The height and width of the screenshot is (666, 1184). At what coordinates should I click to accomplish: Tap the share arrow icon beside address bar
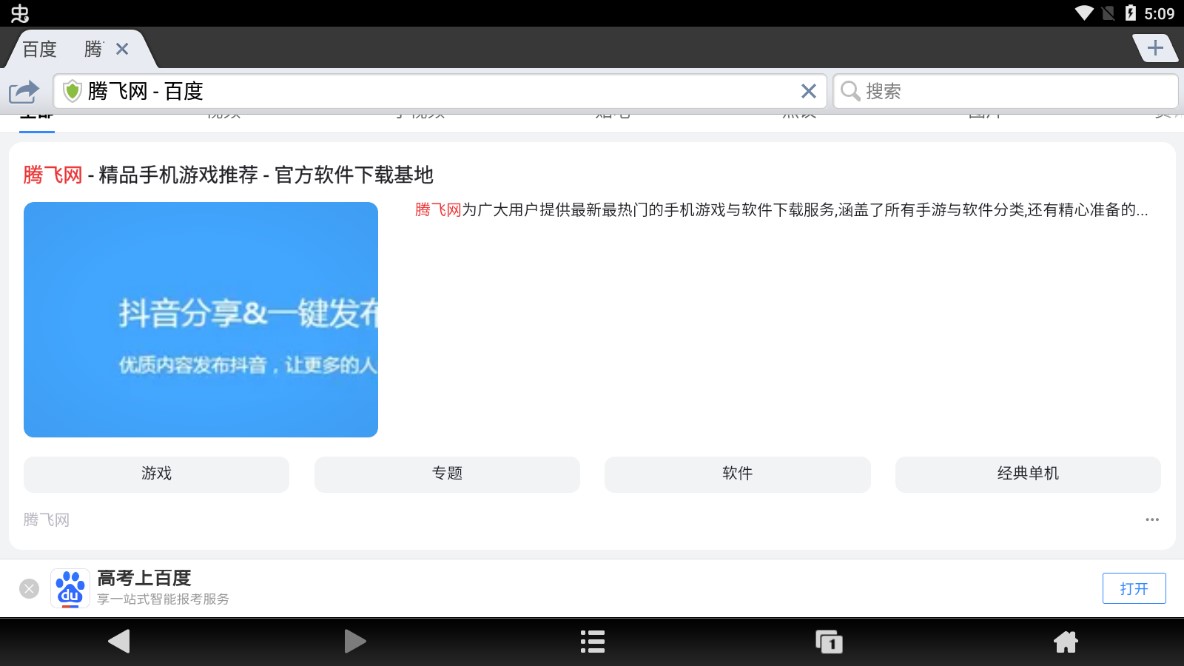24,92
